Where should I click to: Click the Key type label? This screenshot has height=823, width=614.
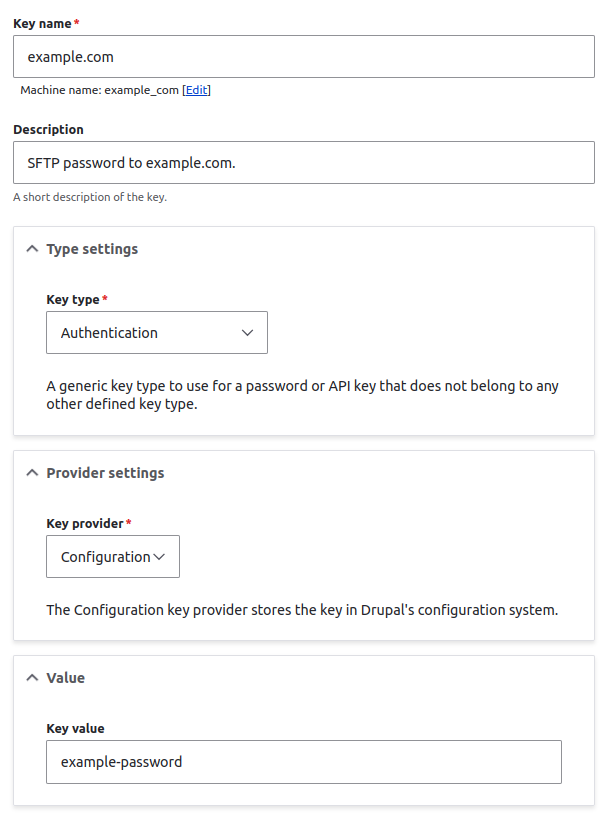[72, 299]
